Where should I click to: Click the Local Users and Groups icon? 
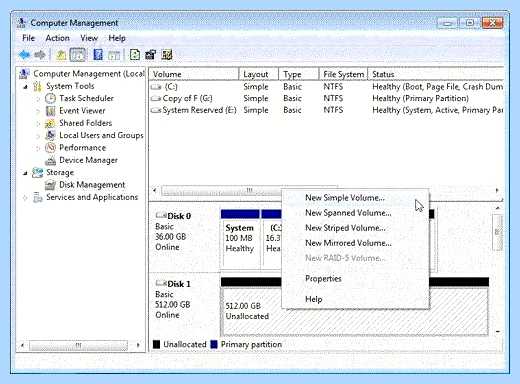50,135
